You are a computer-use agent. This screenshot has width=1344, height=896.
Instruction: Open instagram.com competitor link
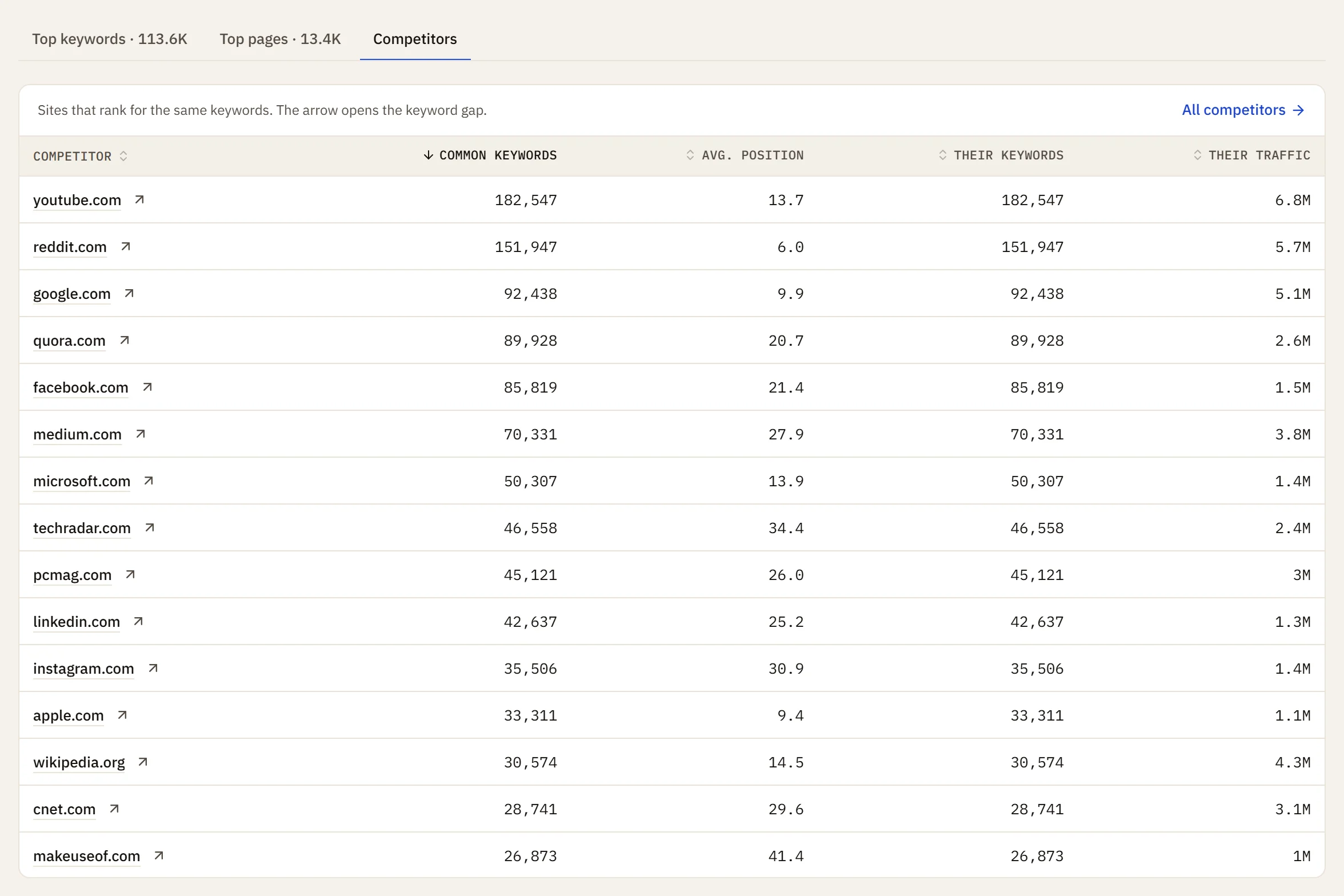coord(83,669)
